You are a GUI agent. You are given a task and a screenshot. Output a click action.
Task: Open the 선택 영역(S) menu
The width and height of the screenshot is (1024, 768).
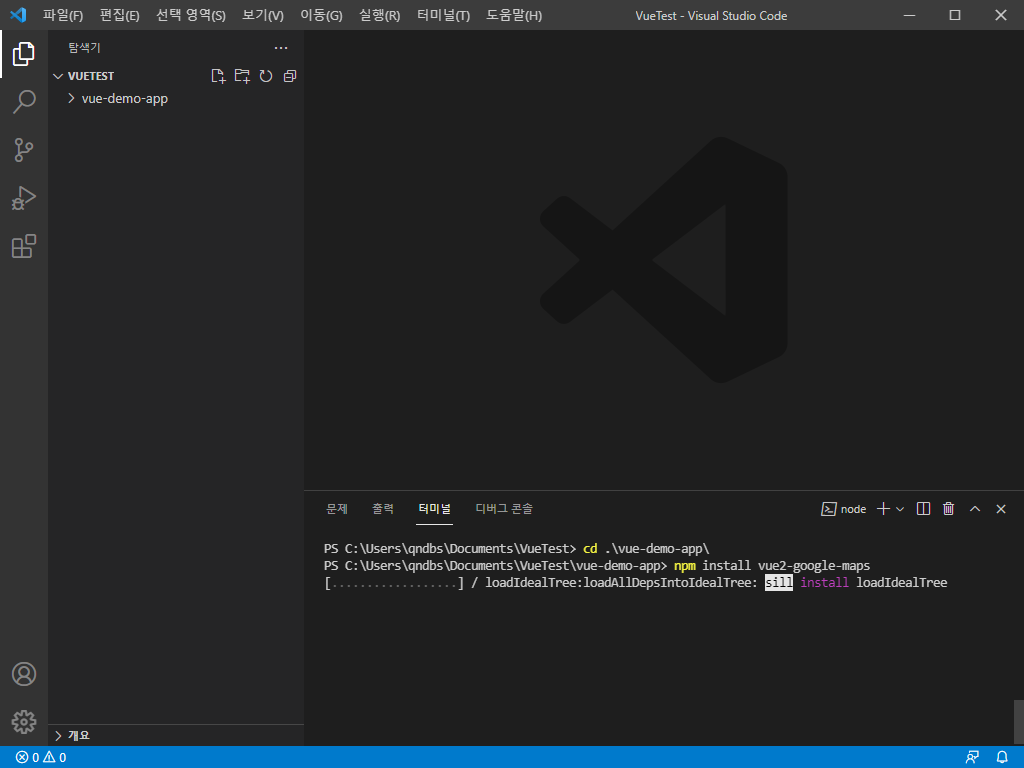(x=191, y=15)
